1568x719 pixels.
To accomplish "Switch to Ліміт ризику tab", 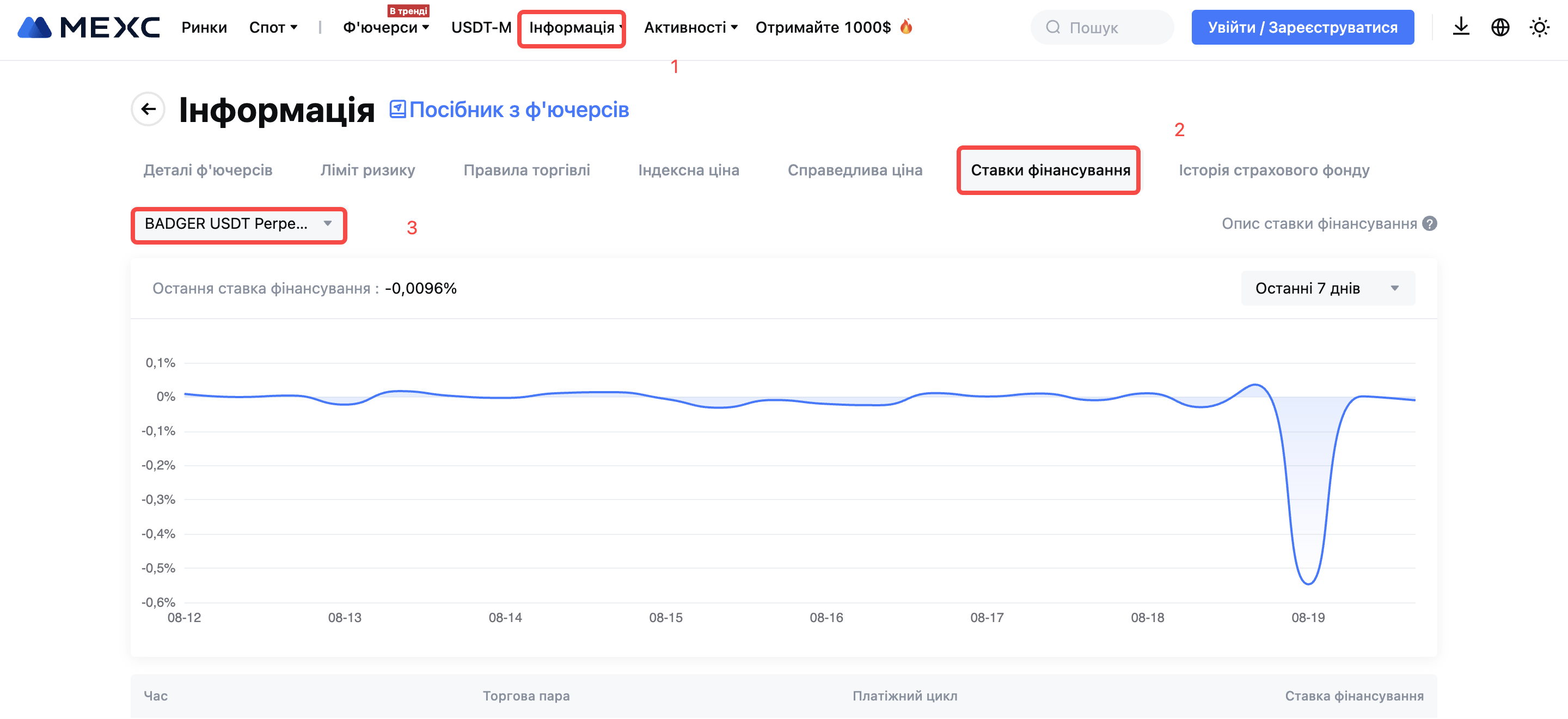I will click(367, 170).
